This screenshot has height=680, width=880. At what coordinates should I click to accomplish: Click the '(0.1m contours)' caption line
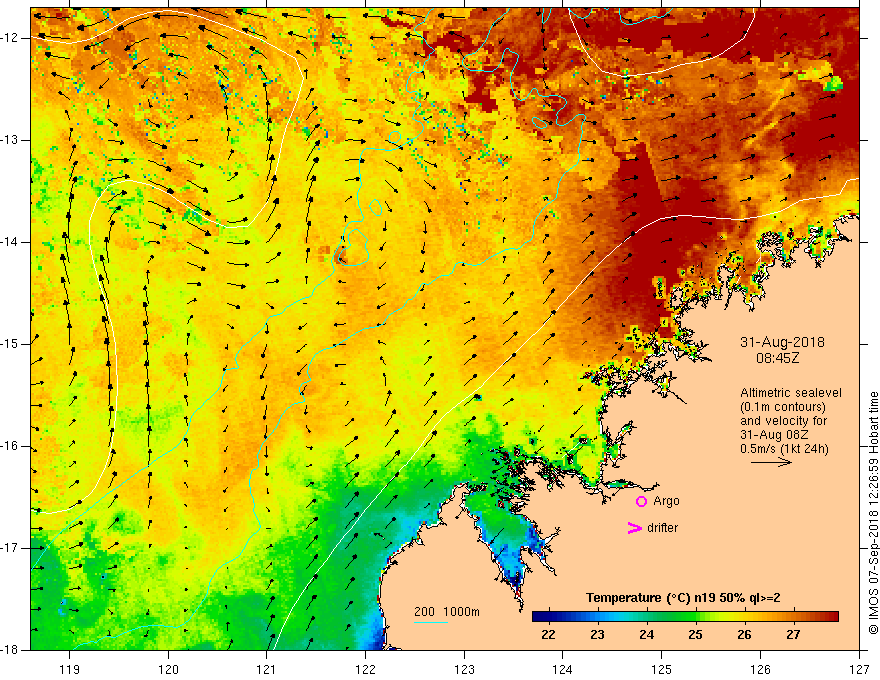(783, 407)
